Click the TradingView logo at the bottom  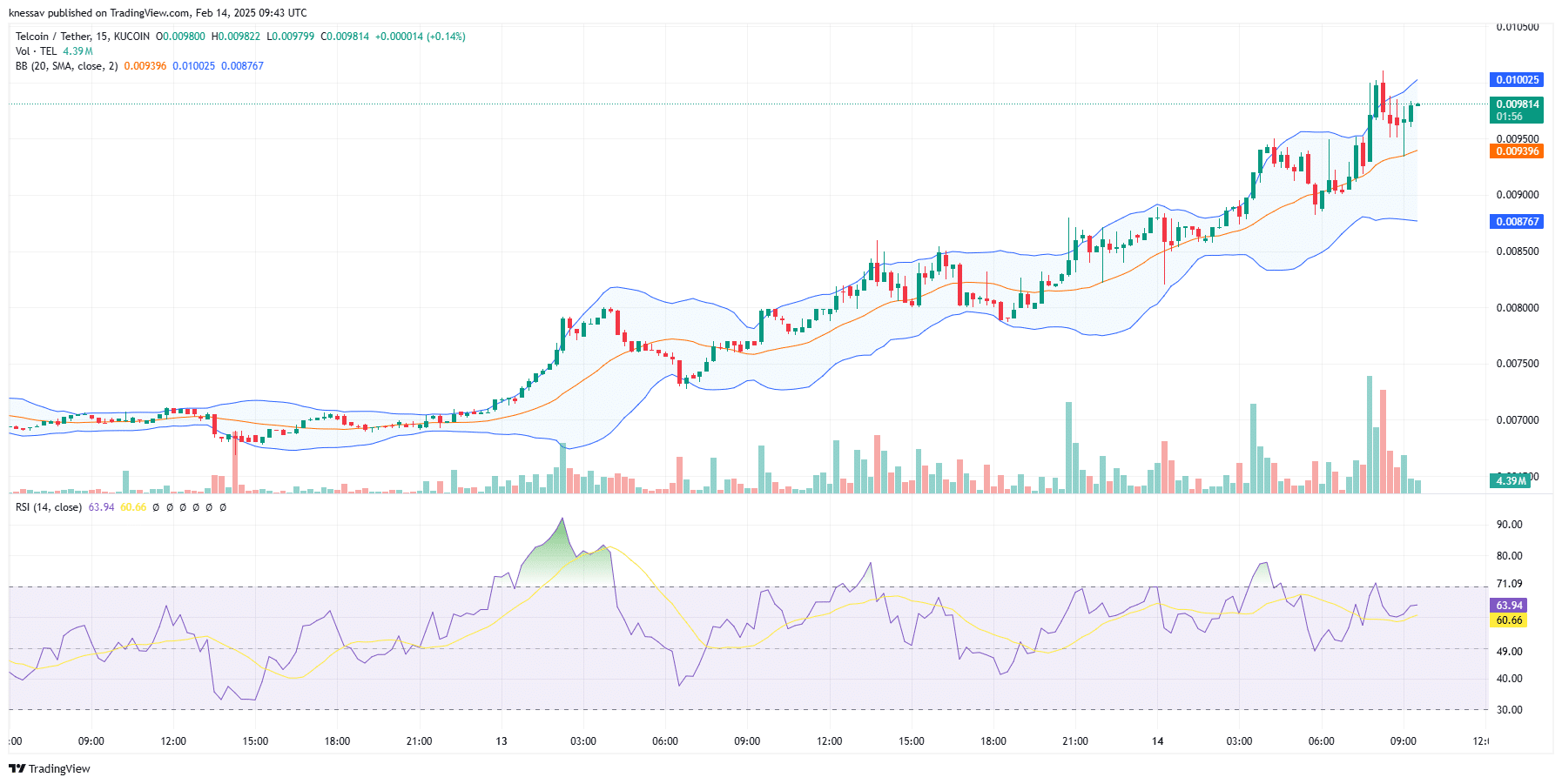(50, 768)
